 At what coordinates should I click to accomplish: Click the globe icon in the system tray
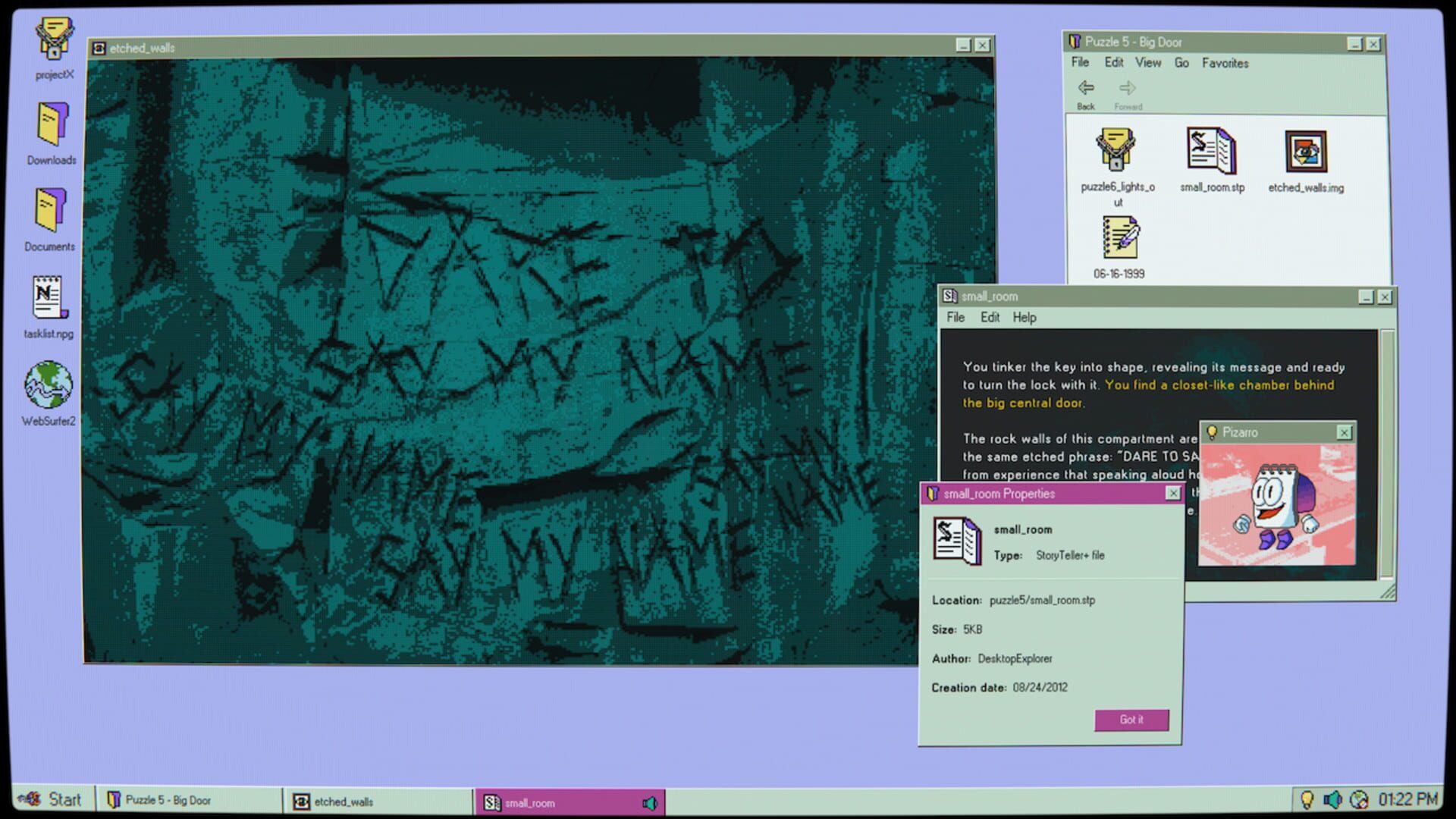[x=1358, y=800]
